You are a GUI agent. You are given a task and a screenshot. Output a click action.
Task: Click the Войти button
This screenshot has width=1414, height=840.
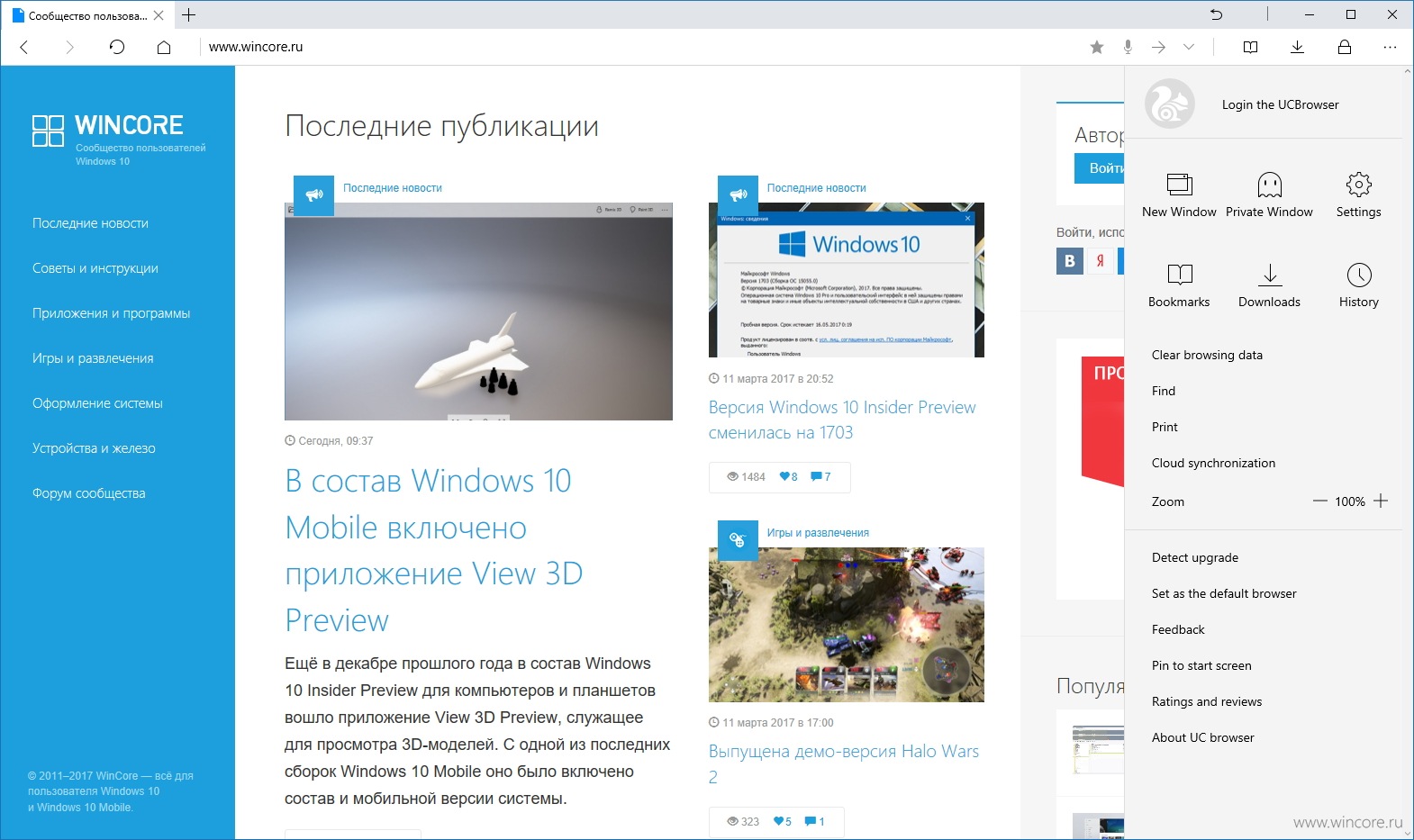click(x=1100, y=168)
